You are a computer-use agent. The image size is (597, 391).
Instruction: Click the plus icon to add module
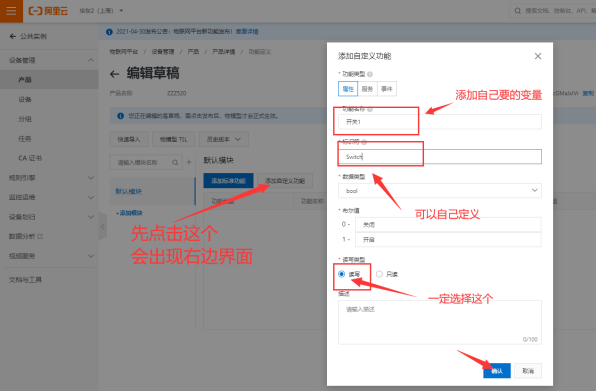(x=189, y=162)
